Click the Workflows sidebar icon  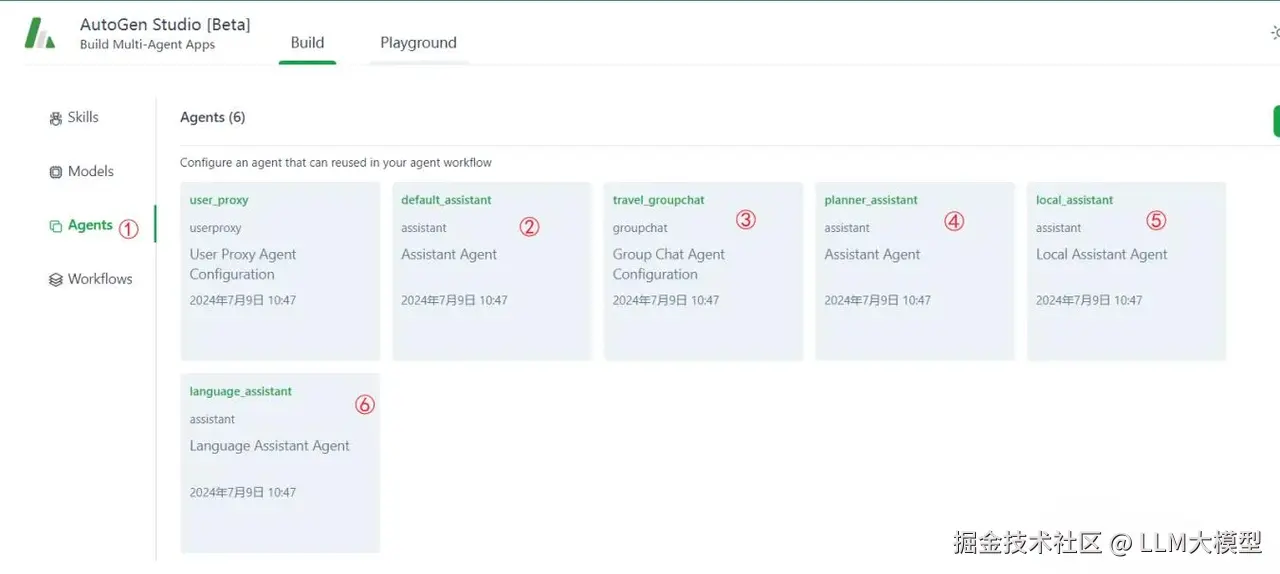[x=56, y=280]
